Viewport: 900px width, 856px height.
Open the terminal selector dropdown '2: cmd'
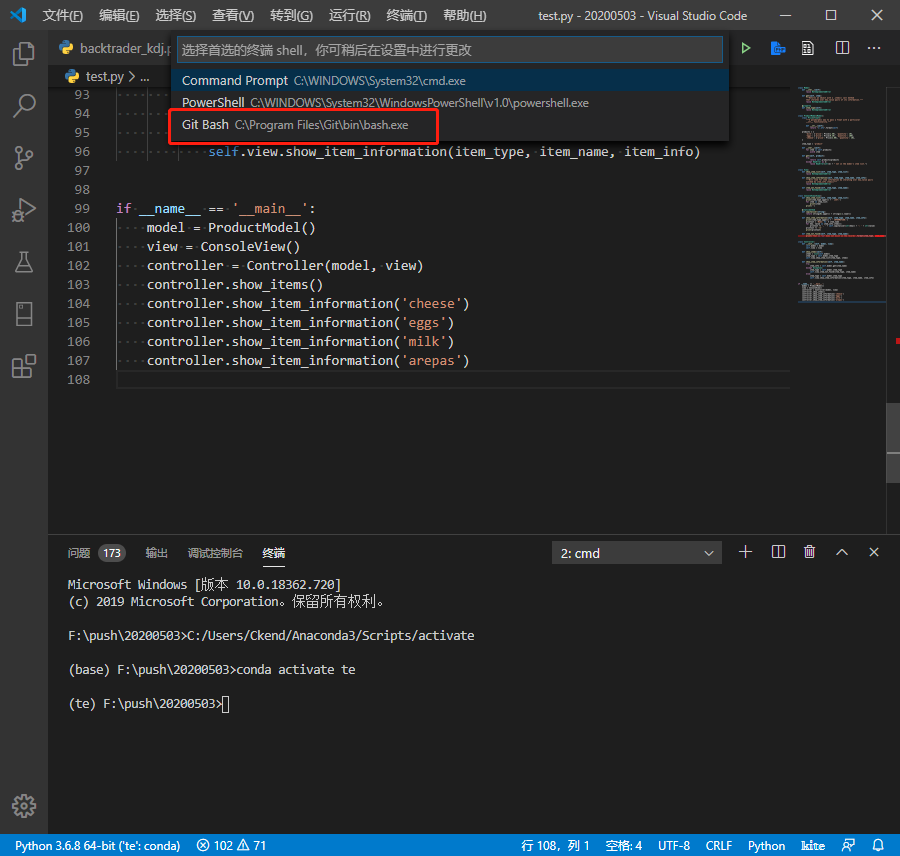(637, 553)
